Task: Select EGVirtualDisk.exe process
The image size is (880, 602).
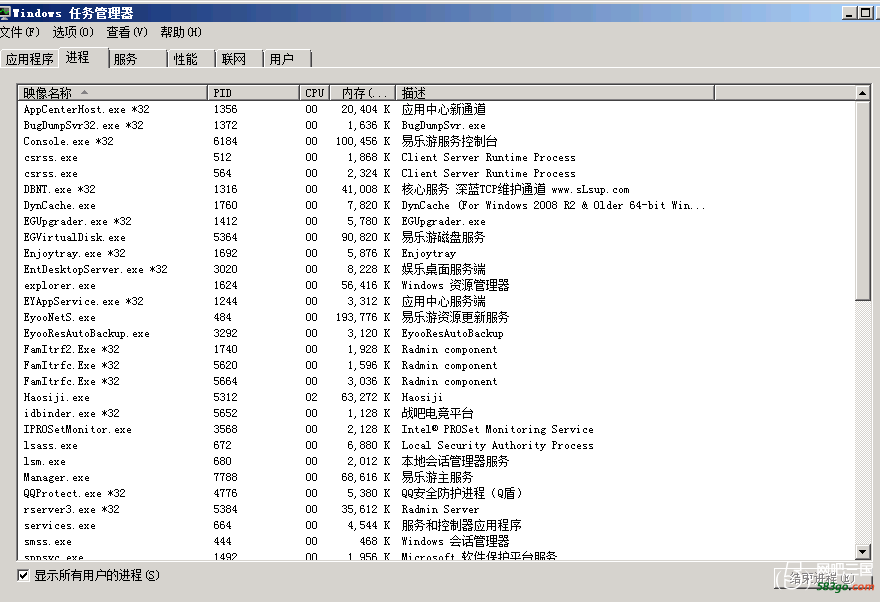Action: (437, 237)
